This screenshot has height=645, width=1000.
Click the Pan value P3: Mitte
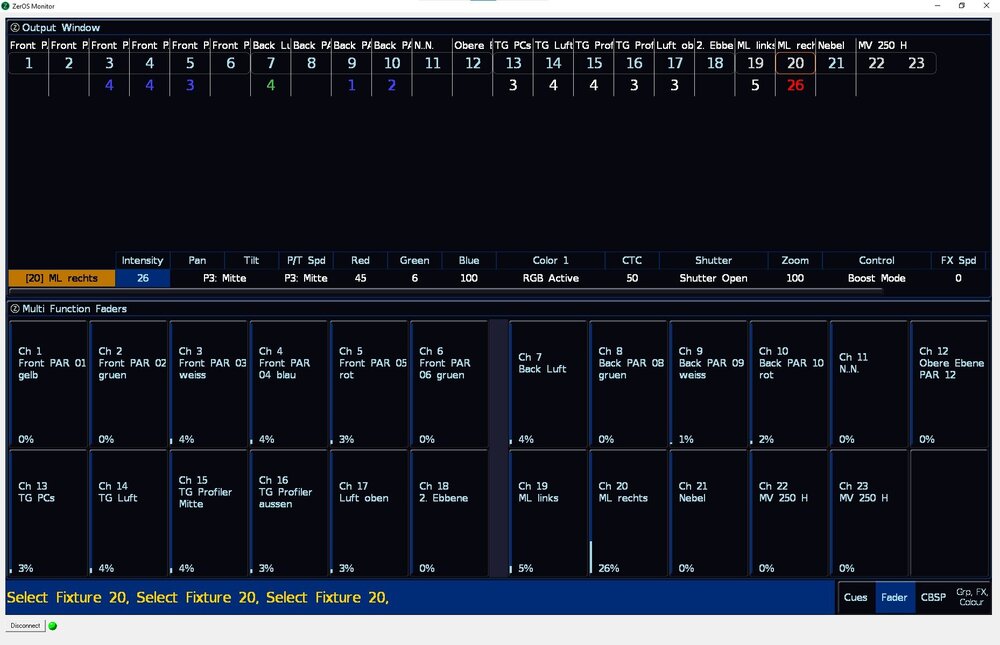point(224,278)
